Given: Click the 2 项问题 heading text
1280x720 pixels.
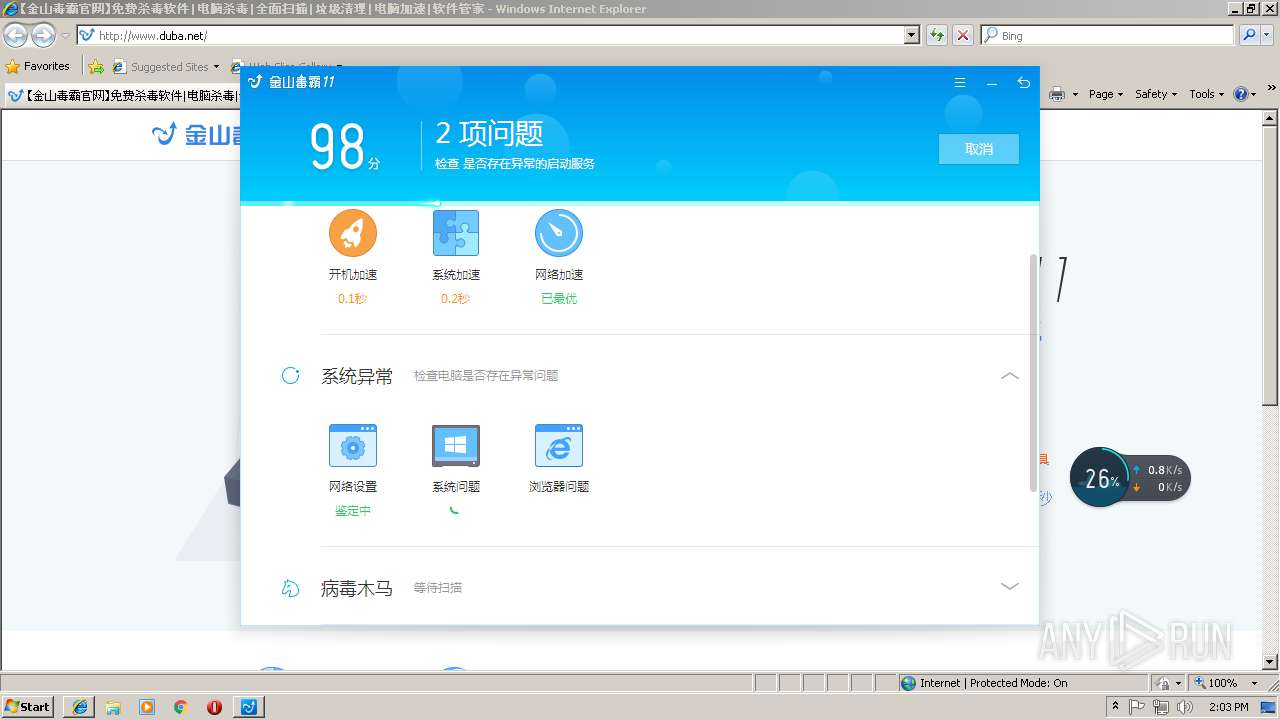Looking at the screenshot, I should [489, 133].
